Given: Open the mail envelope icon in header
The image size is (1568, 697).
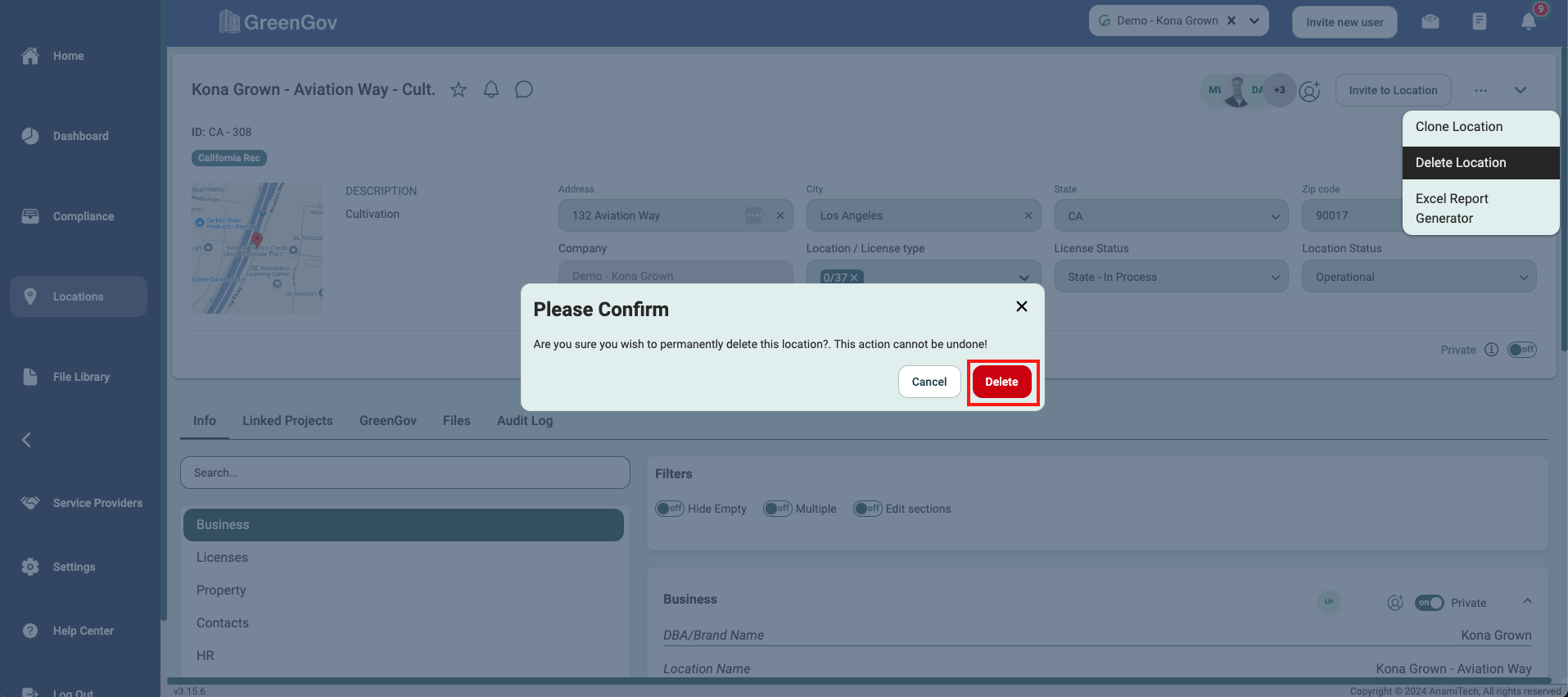Looking at the screenshot, I should pyautogui.click(x=1430, y=21).
